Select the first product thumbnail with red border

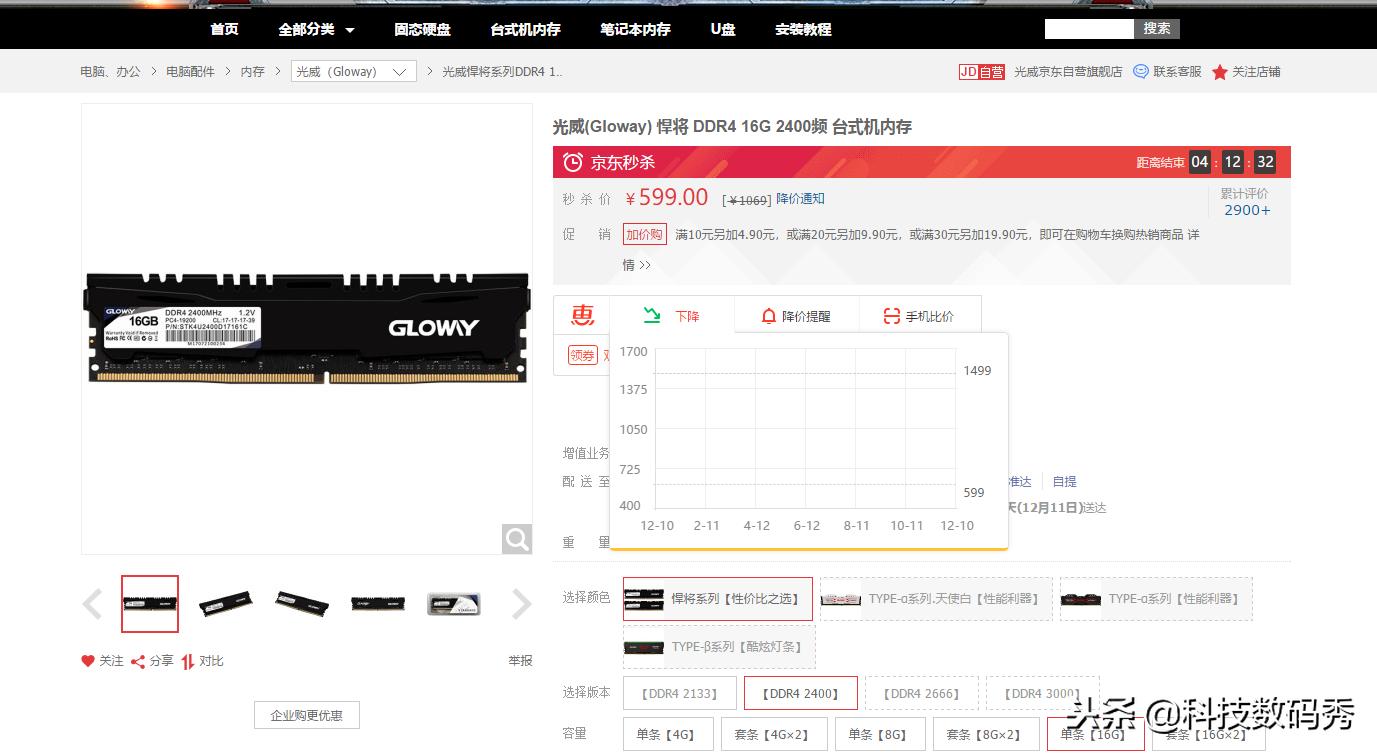150,604
